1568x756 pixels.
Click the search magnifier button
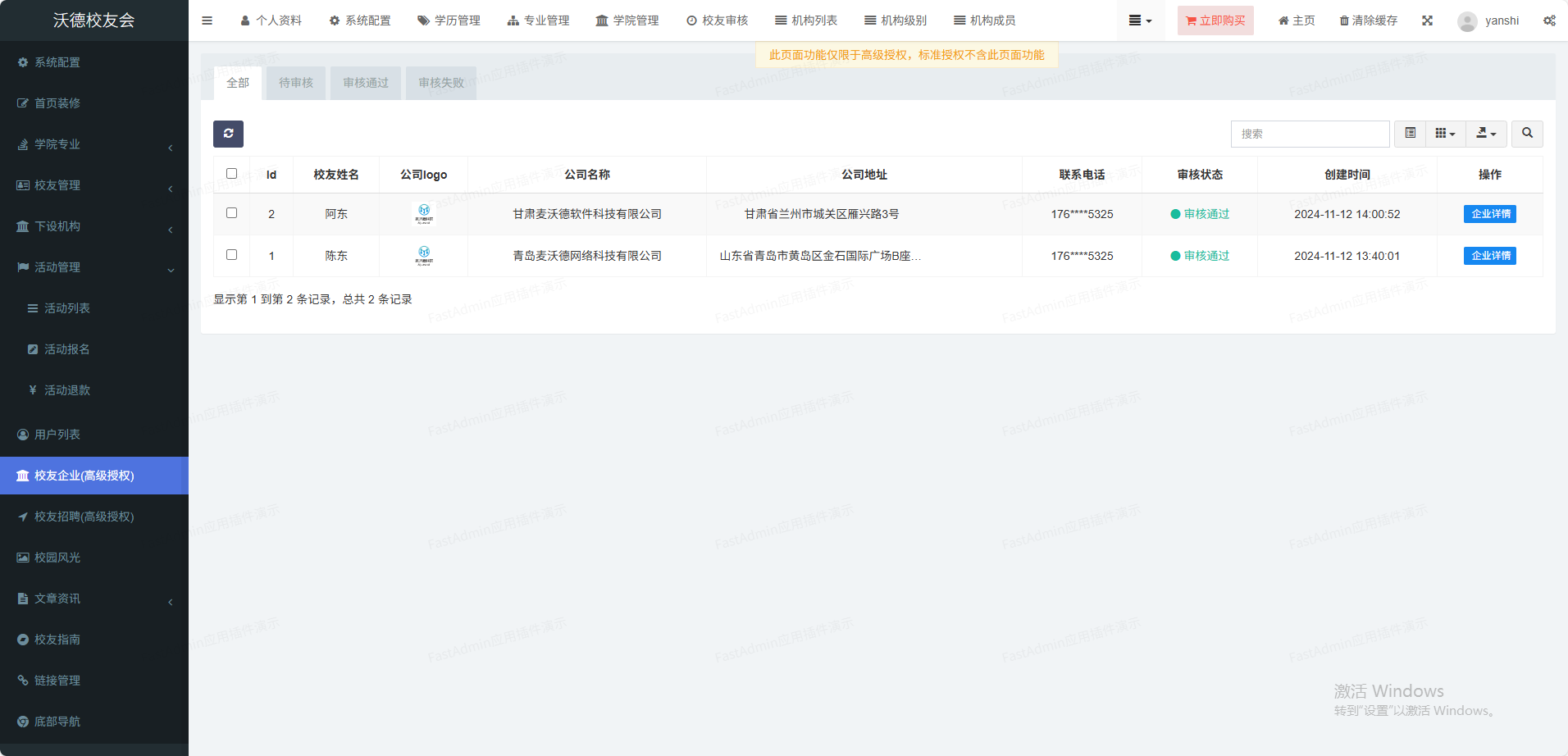[1526, 134]
